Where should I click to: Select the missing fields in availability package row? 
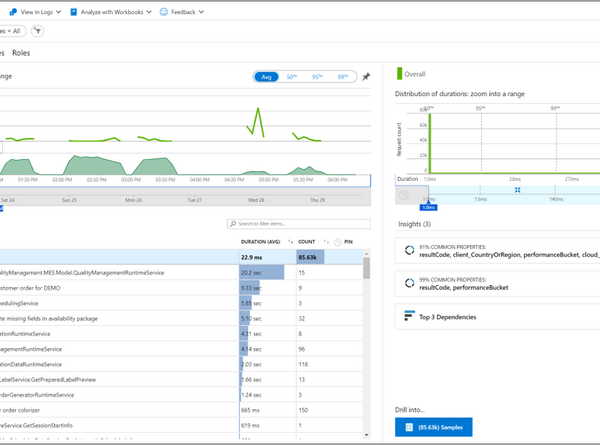[181, 319]
